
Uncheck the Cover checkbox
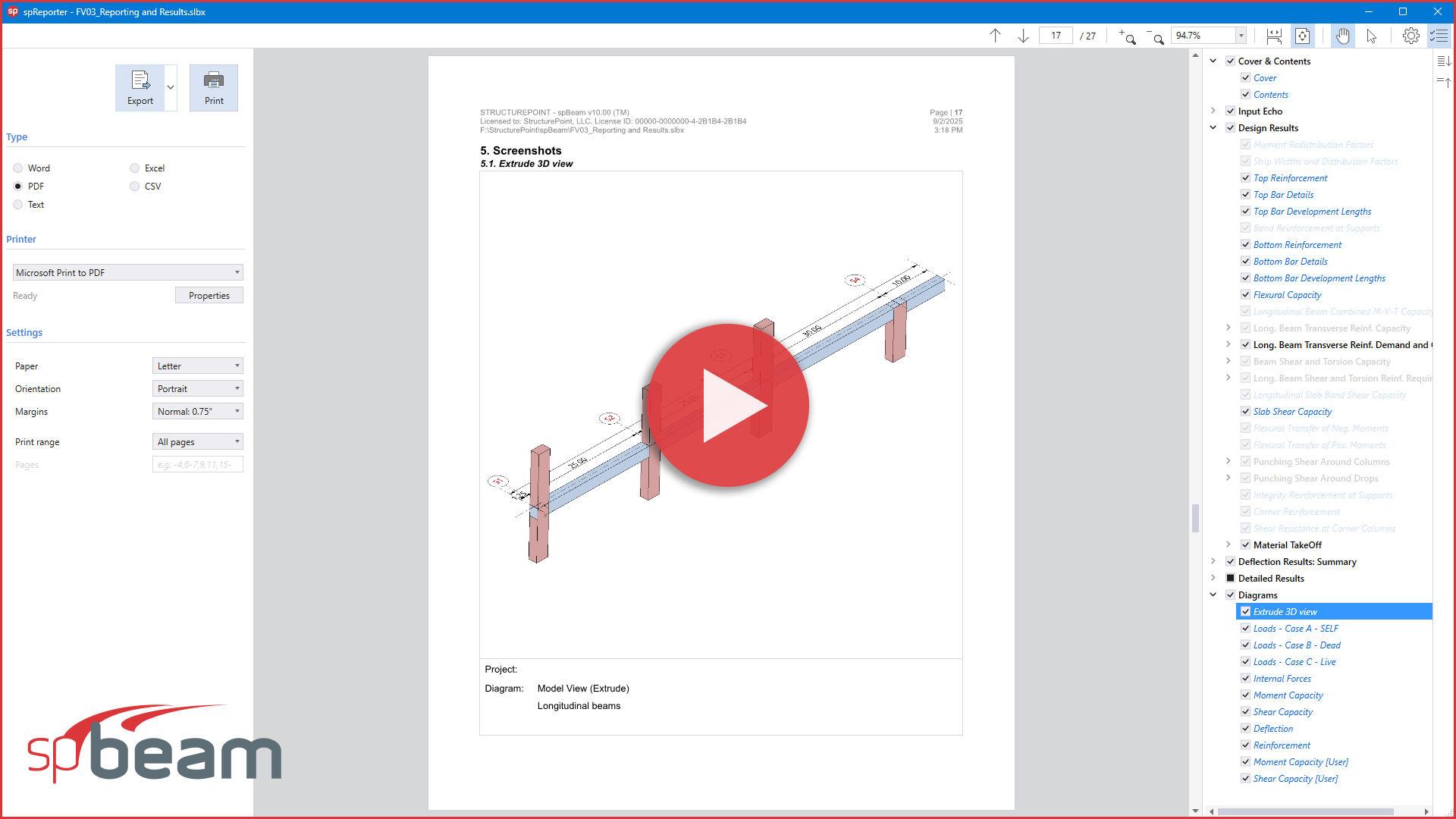click(x=1245, y=78)
